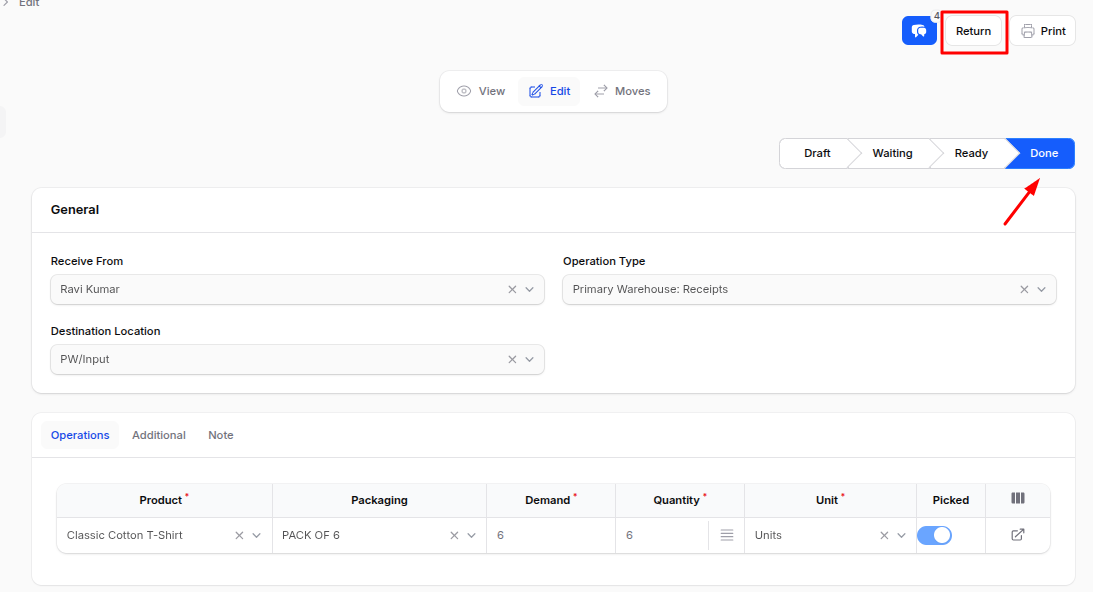
Task: Disable the Picked toggle
Action: pos(934,535)
